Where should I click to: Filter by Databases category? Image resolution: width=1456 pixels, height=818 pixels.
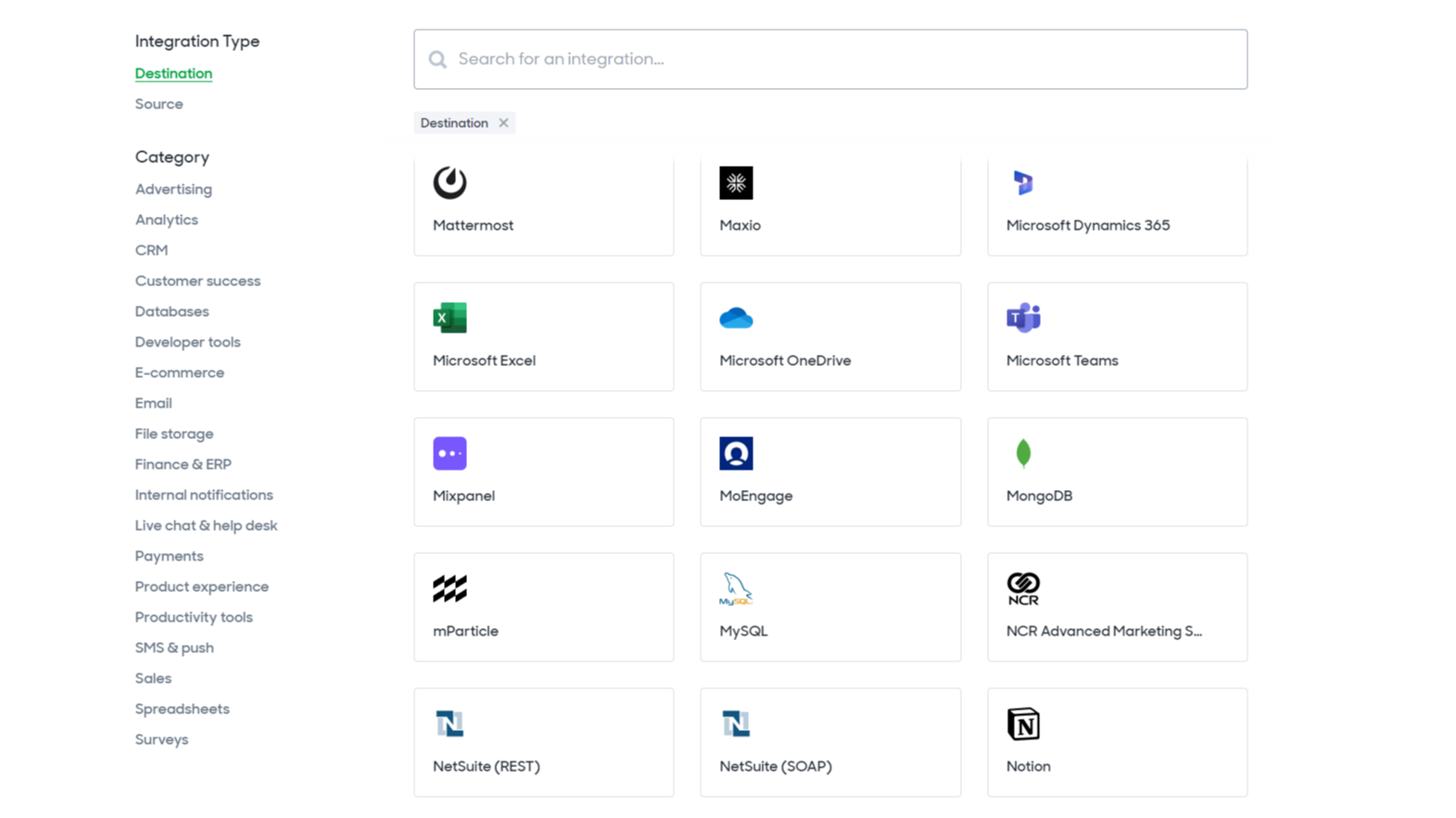[x=171, y=311]
